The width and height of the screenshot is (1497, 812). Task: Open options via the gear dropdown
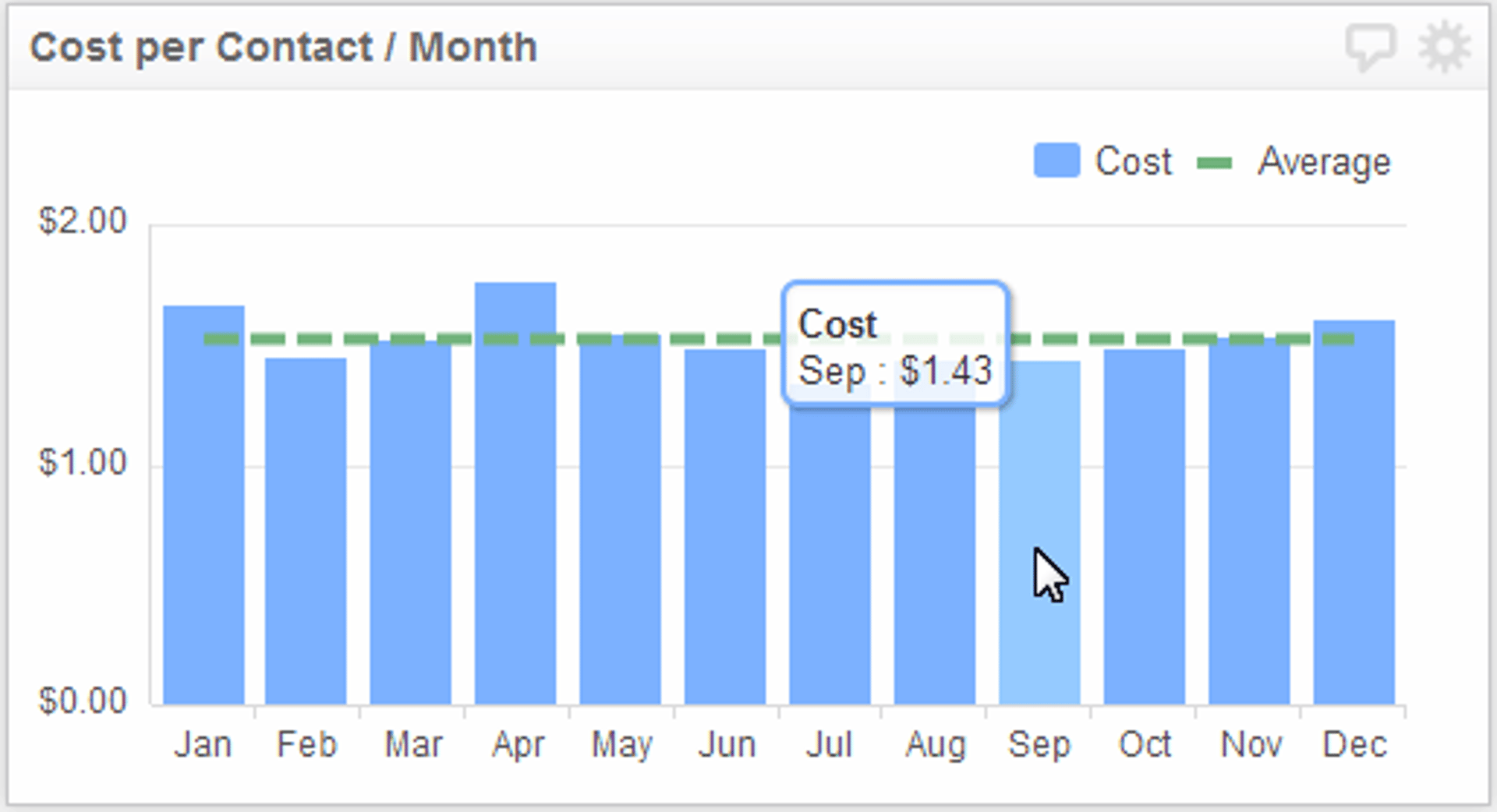[x=1446, y=45]
